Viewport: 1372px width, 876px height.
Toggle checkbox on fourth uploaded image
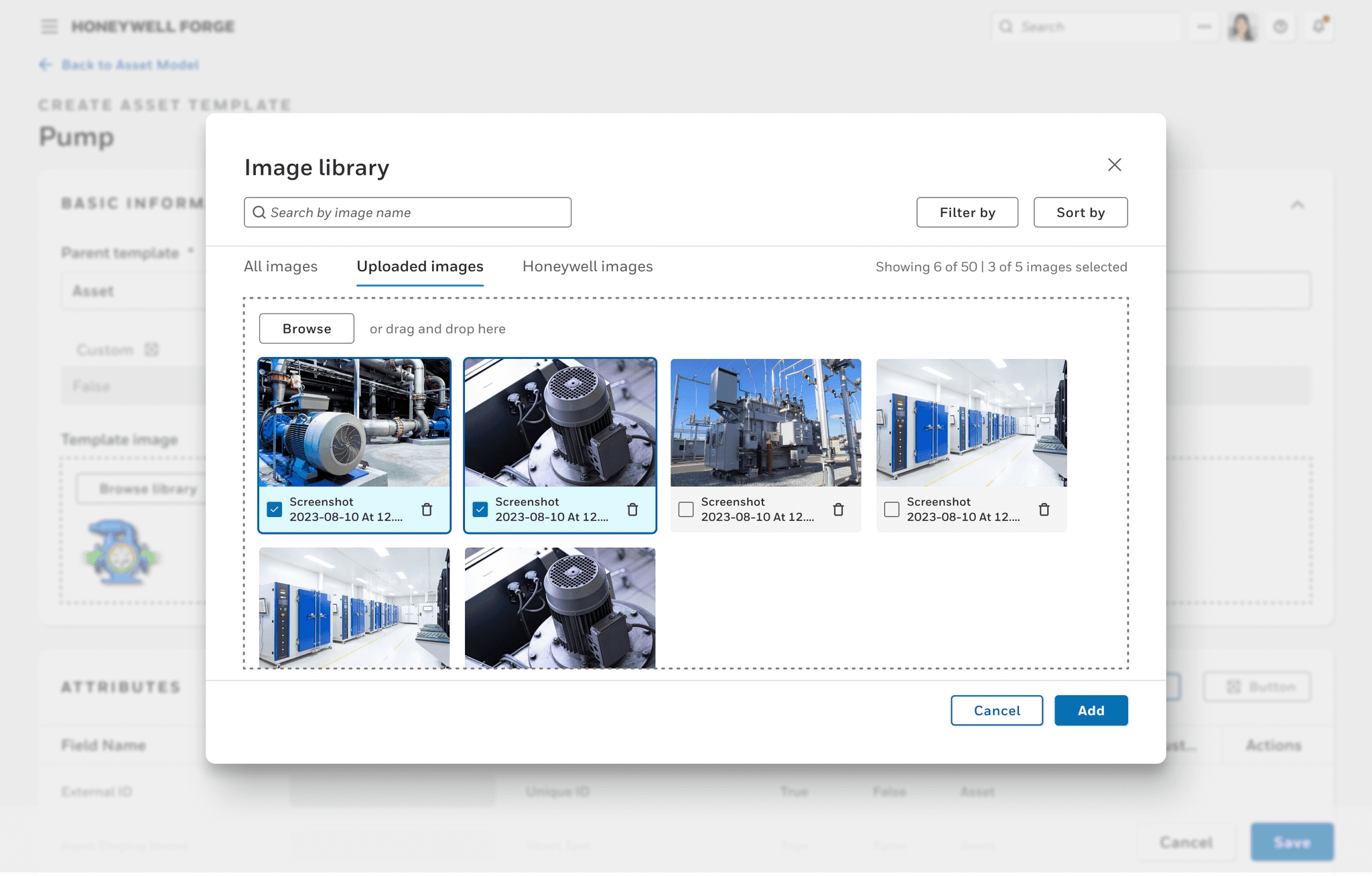tap(891, 508)
